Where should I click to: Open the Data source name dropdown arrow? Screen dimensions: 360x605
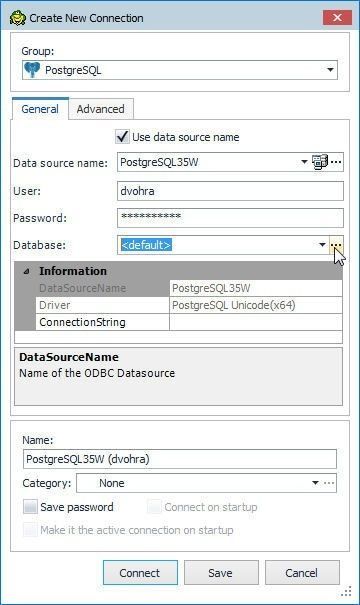coord(304,162)
